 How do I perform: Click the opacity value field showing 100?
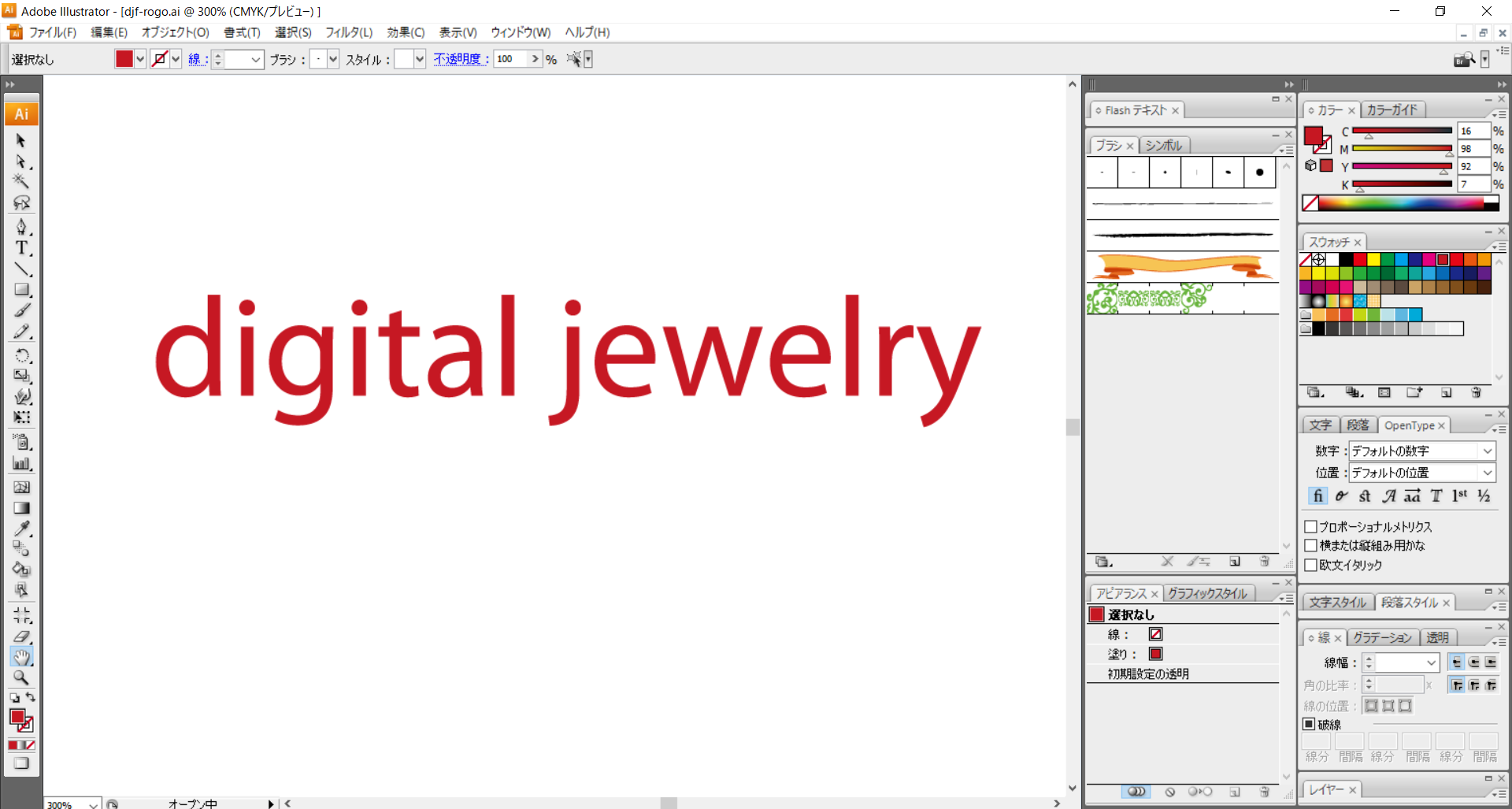[510, 59]
